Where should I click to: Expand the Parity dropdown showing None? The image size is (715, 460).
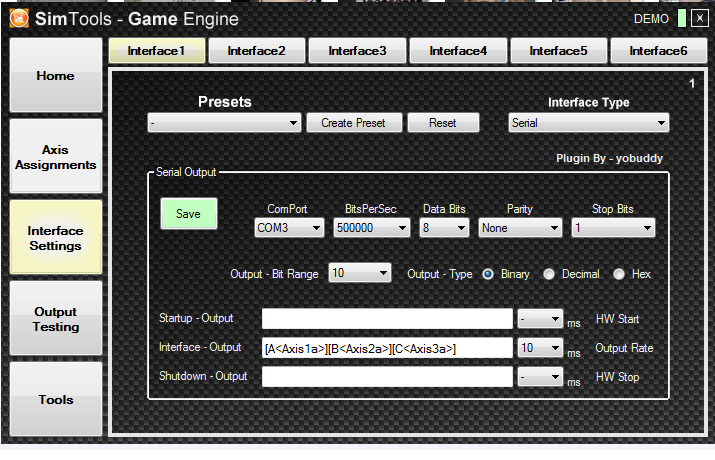coord(520,227)
